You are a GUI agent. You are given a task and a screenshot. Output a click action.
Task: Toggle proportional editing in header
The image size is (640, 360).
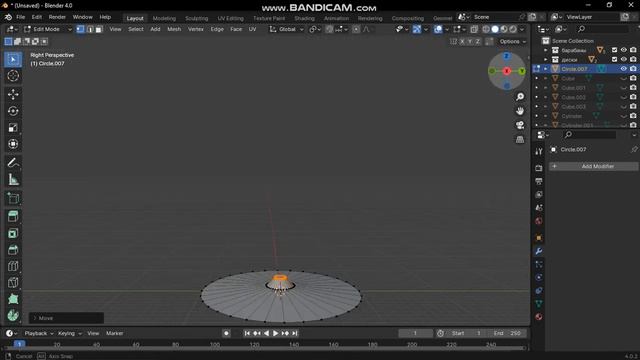356,29
